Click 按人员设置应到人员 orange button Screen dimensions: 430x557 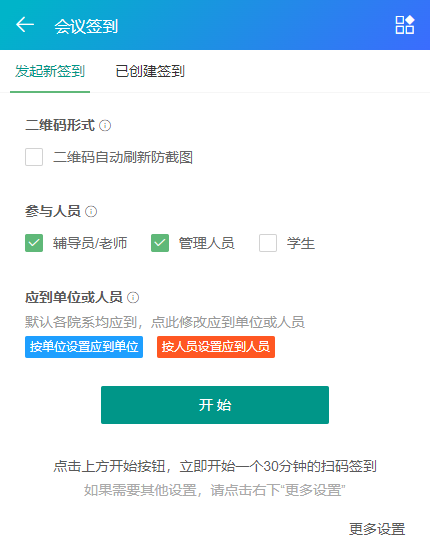click(x=216, y=347)
